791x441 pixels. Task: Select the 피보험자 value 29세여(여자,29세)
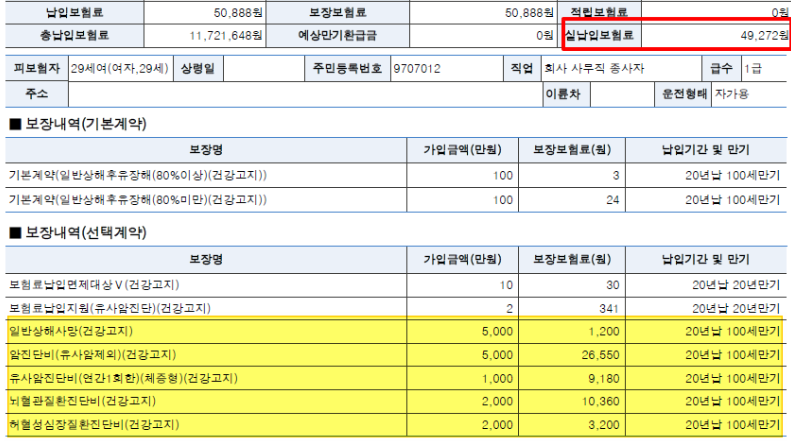click(120, 69)
